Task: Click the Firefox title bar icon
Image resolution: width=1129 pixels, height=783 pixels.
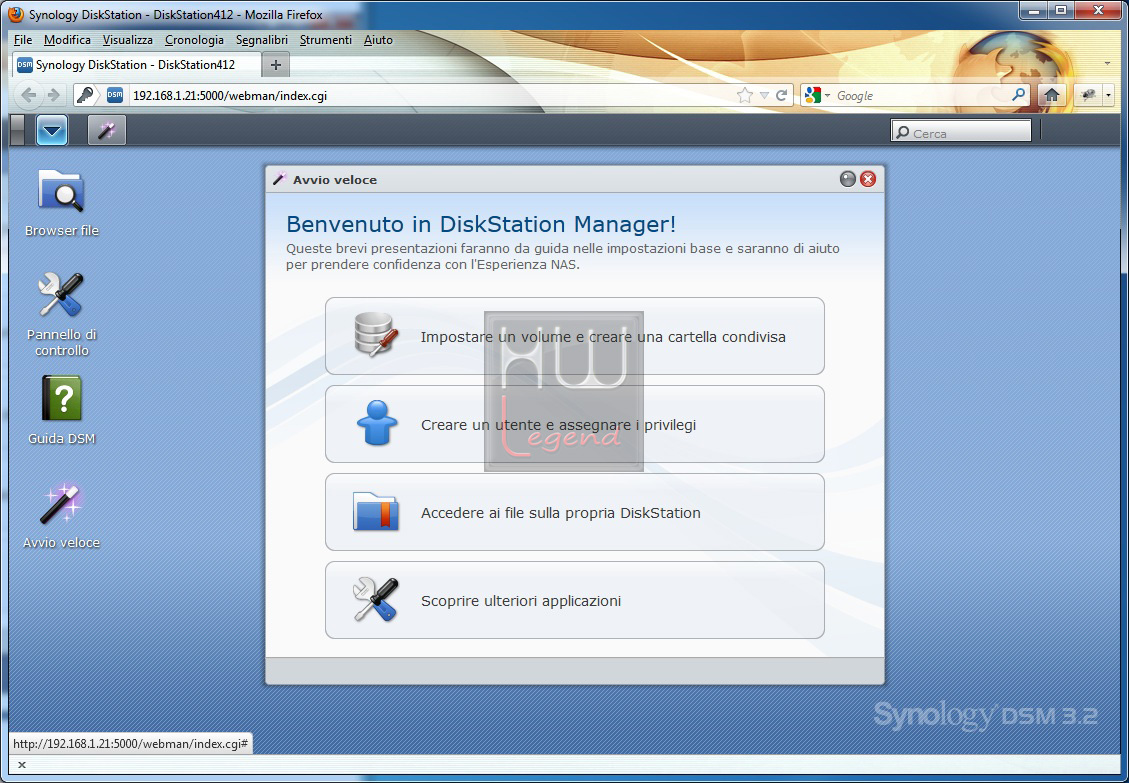Action: point(16,14)
